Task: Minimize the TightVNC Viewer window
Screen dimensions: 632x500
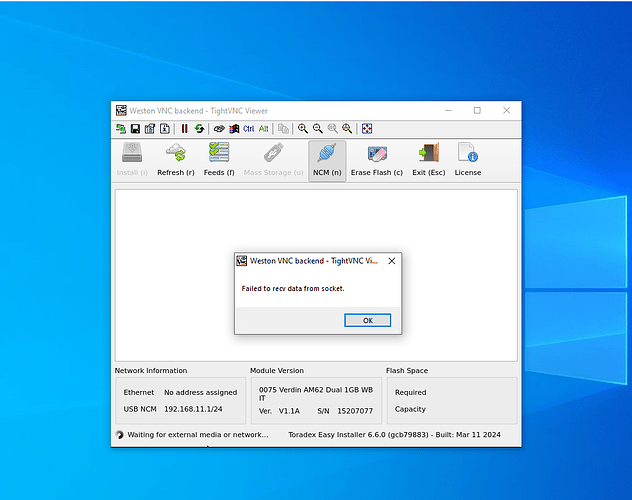Action: click(x=448, y=110)
